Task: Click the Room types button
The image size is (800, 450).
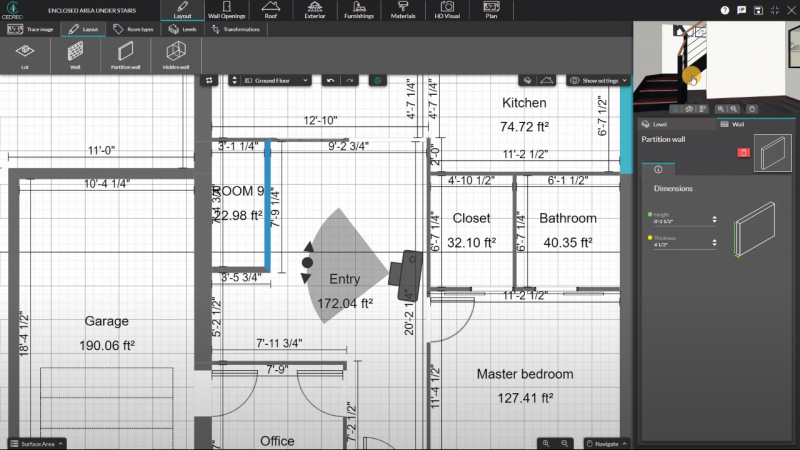Action: point(133,30)
